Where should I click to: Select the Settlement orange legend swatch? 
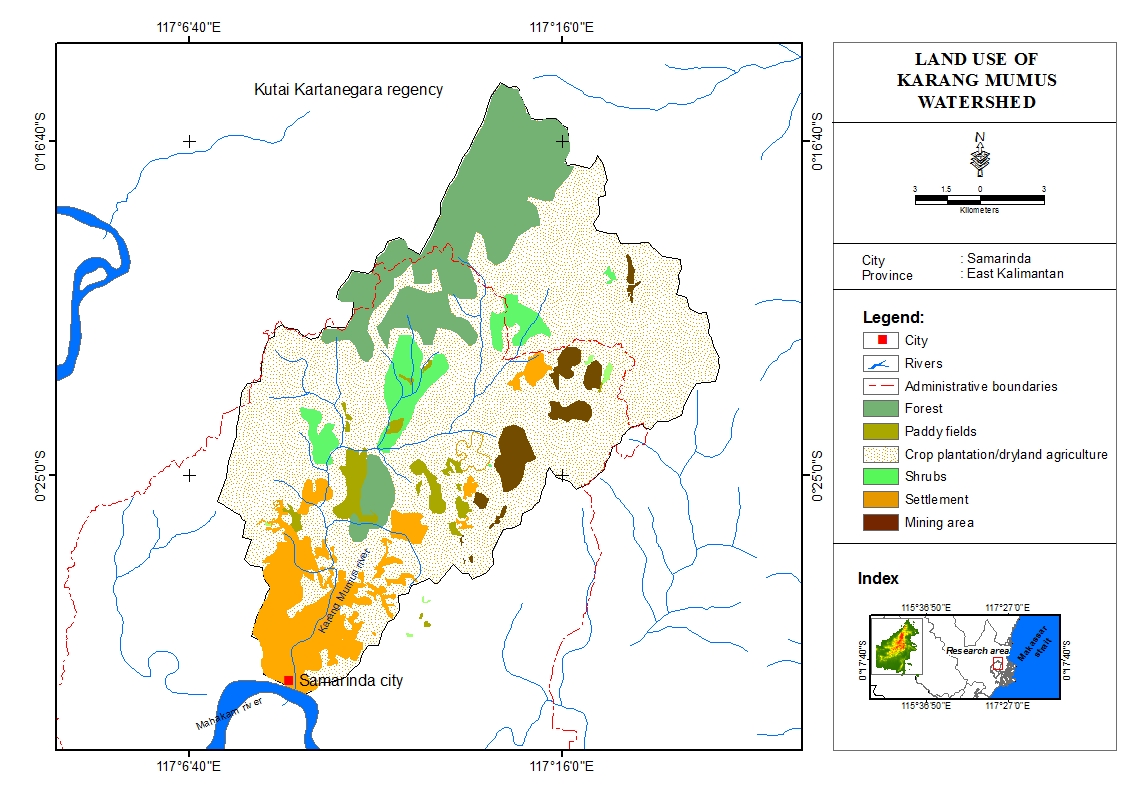tap(880, 499)
